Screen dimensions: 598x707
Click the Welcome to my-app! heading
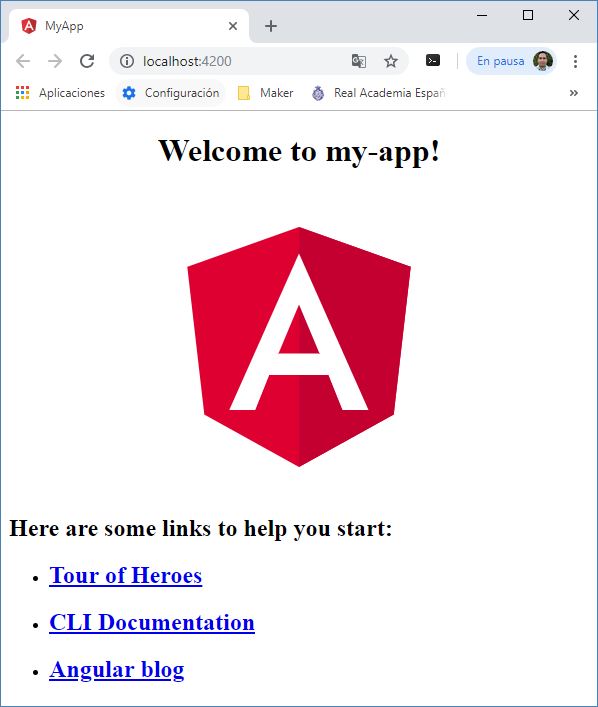299,151
